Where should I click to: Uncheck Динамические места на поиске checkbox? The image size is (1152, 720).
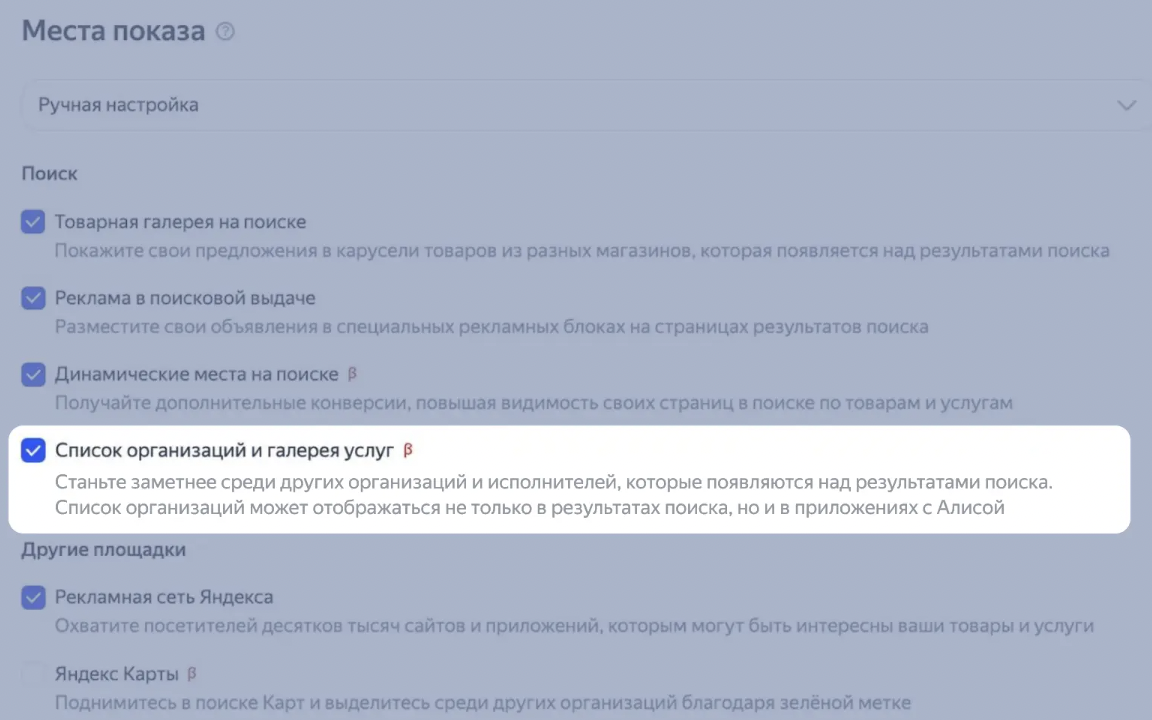(33, 375)
